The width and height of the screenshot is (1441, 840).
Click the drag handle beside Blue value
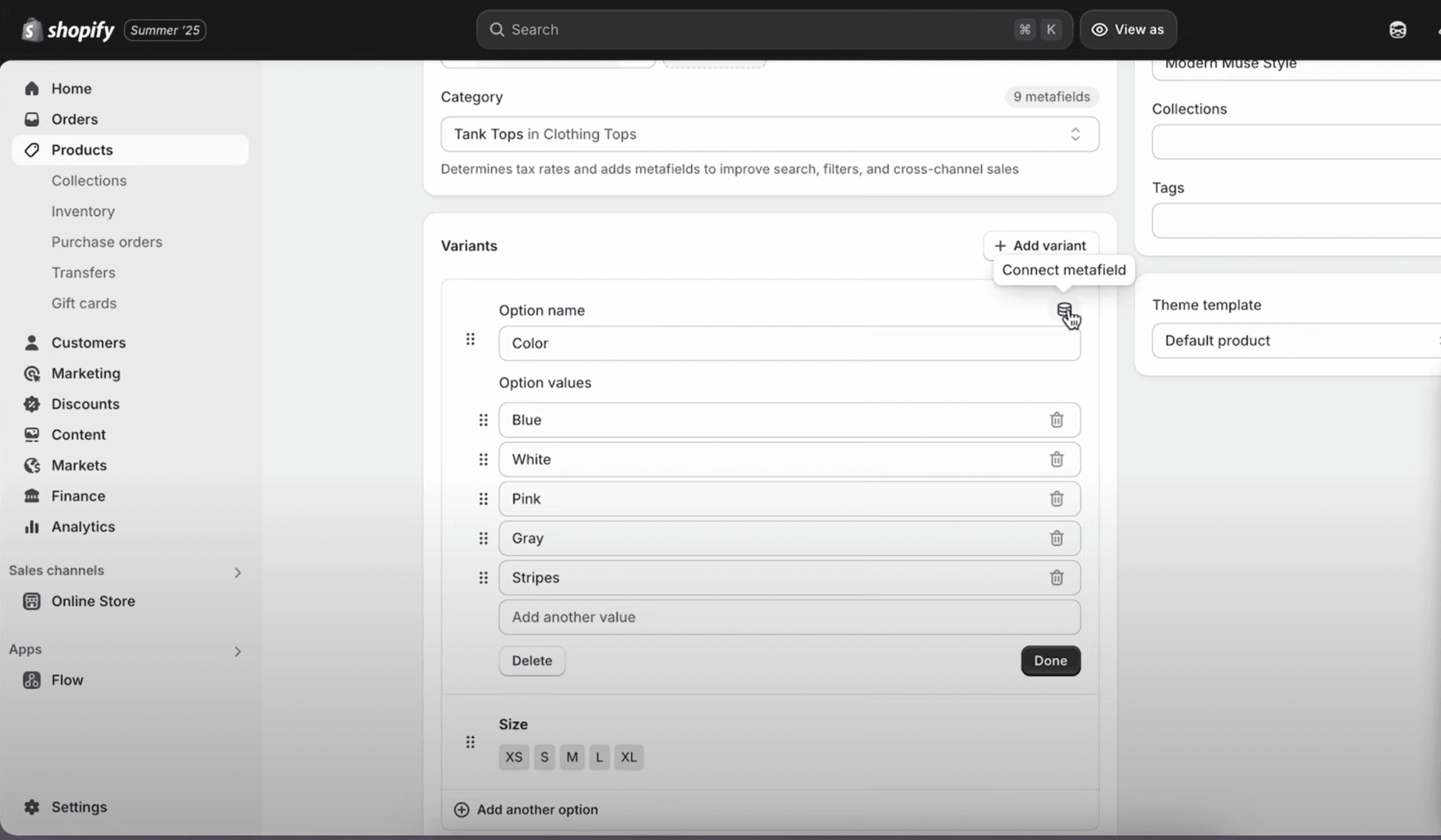(x=483, y=420)
